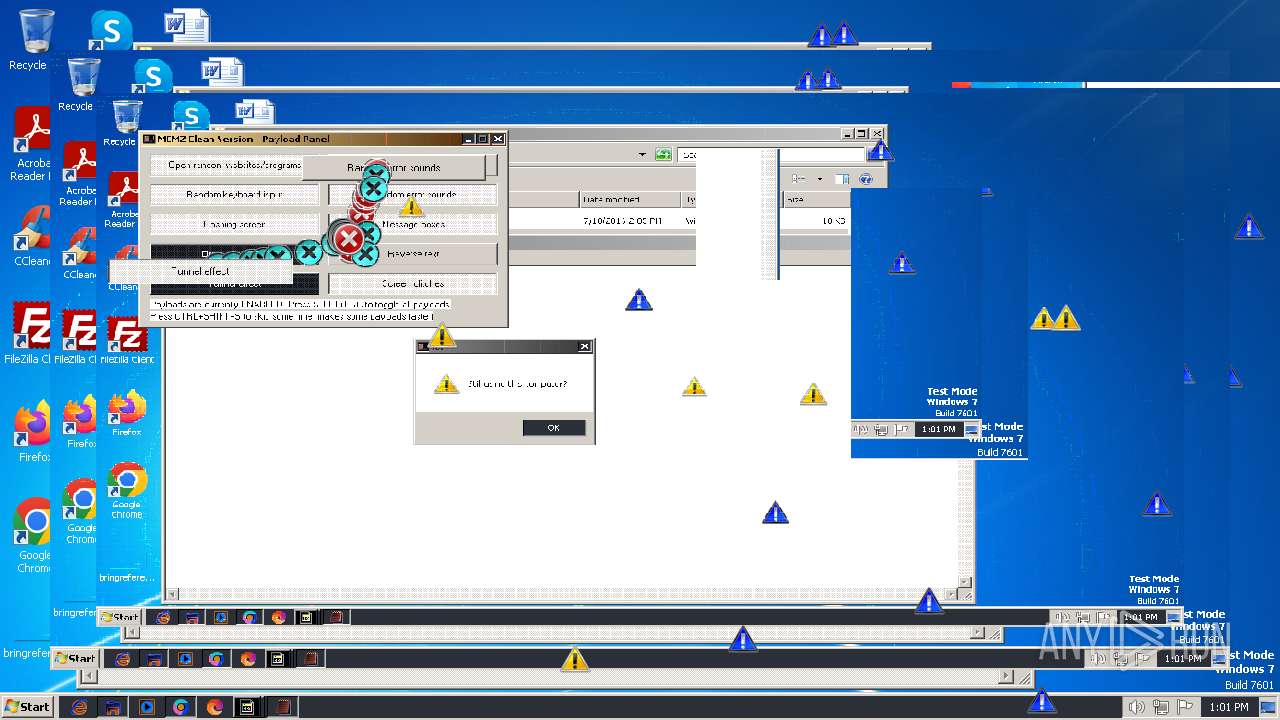The height and width of the screenshot is (720, 1280).
Task: Click Explorer search input field
Action: (x=771, y=155)
